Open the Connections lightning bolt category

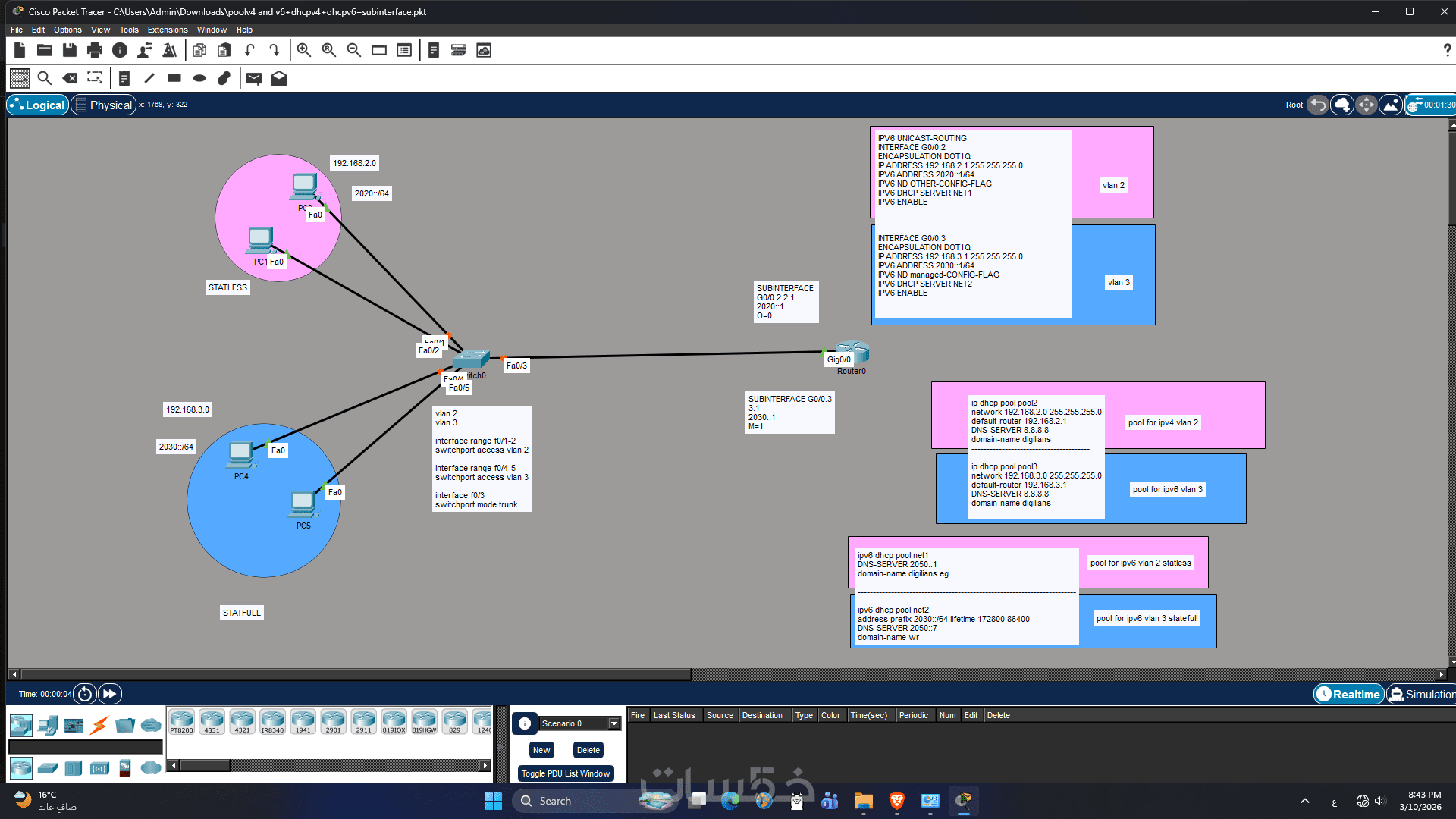pos(99,725)
